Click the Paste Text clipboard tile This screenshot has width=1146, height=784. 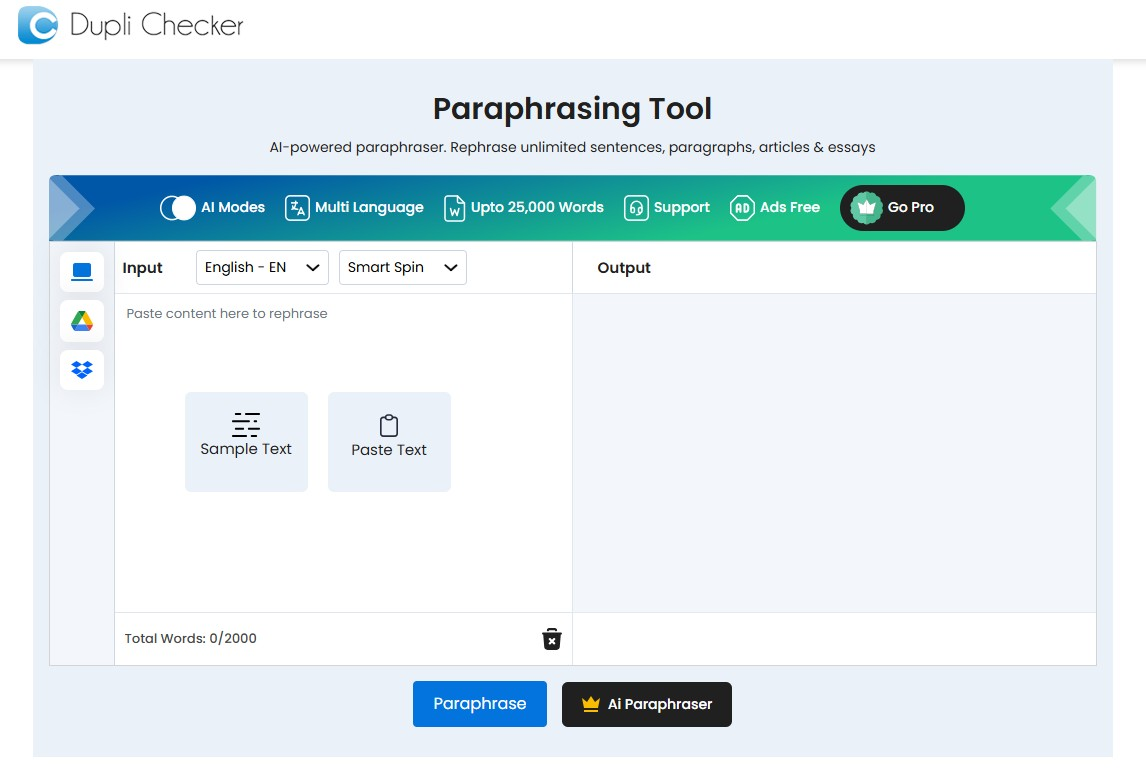point(390,441)
